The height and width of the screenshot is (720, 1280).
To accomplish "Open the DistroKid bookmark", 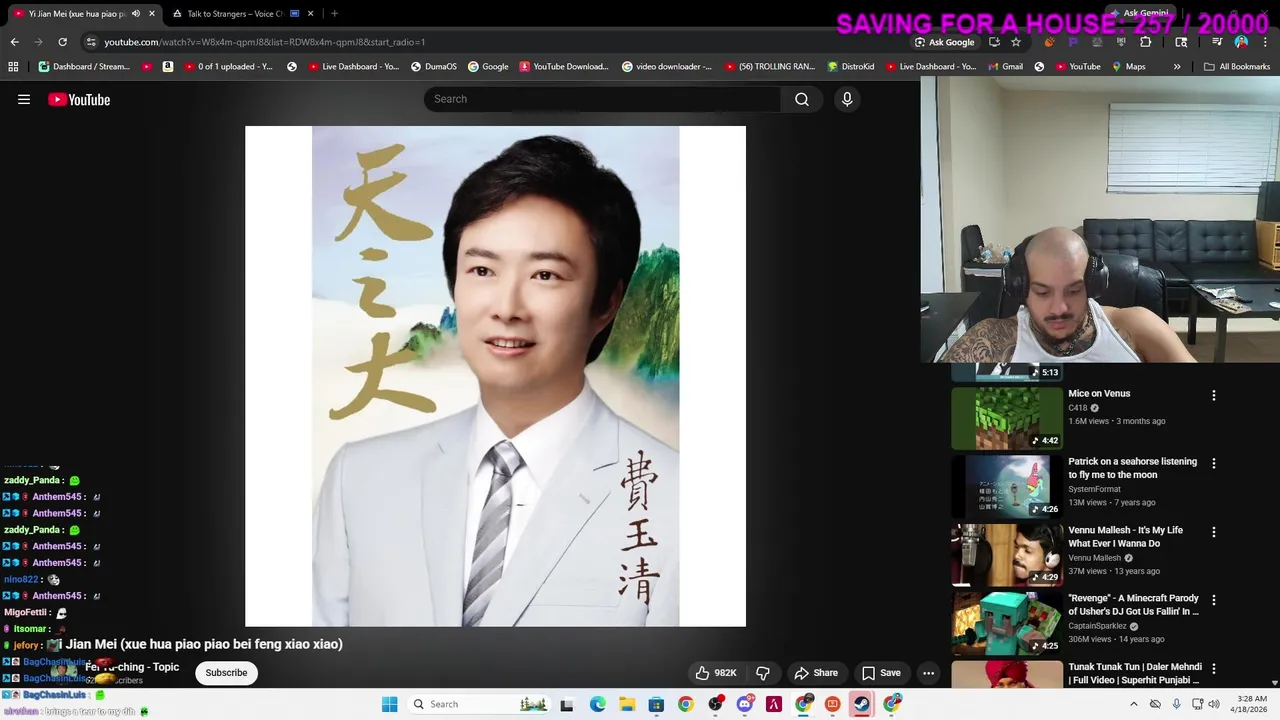I will click(x=851, y=67).
